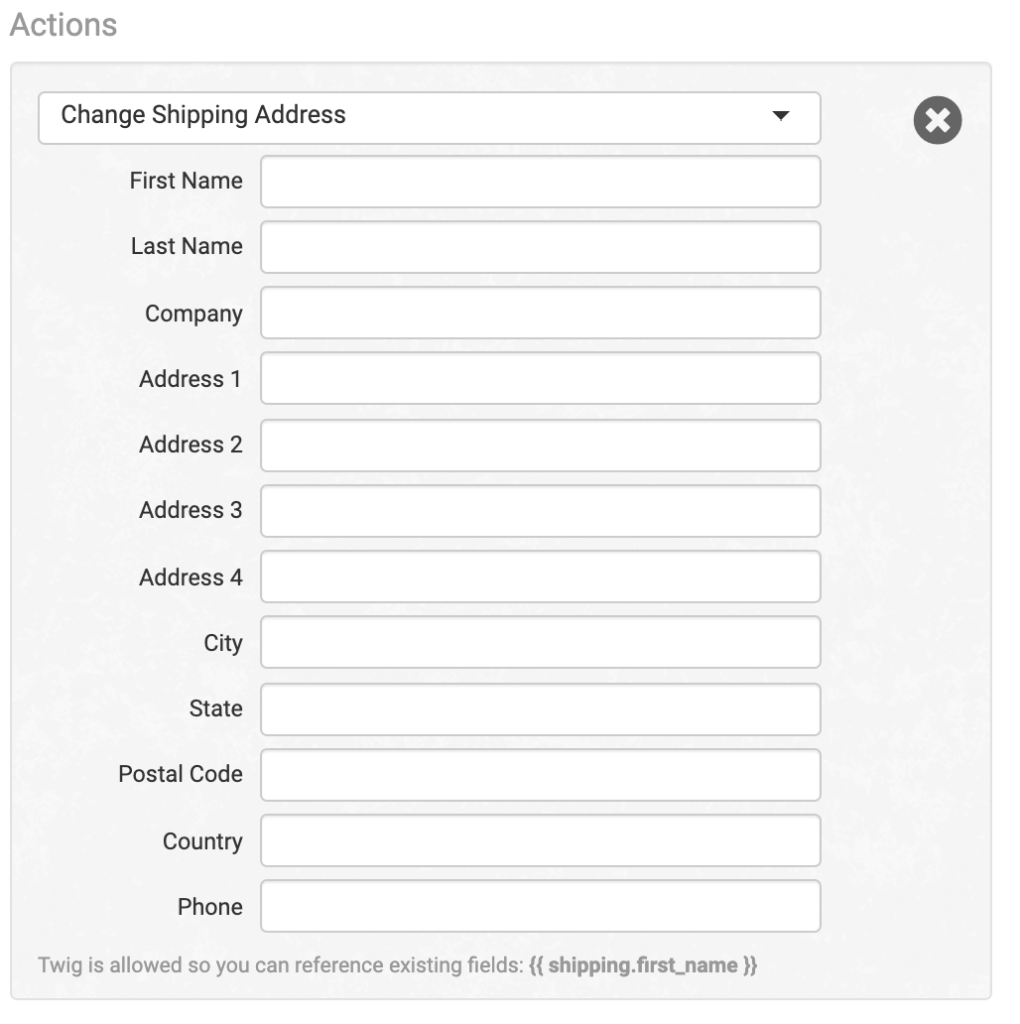Focus the First Name input field
This screenshot has width=1020, height=1024.
pyautogui.click(x=540, y=182)
